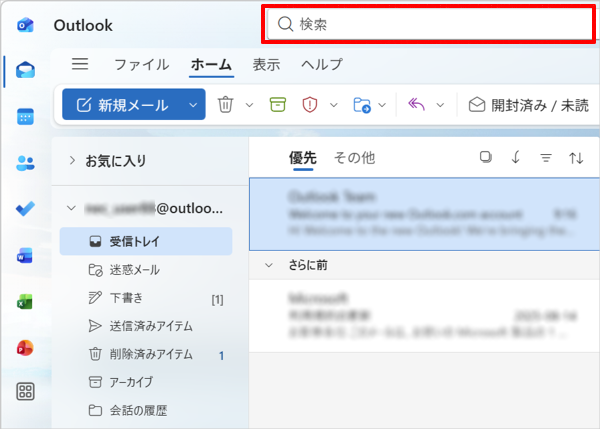Click the Outlook logo icon
The image size is (600, 429).
25,25
